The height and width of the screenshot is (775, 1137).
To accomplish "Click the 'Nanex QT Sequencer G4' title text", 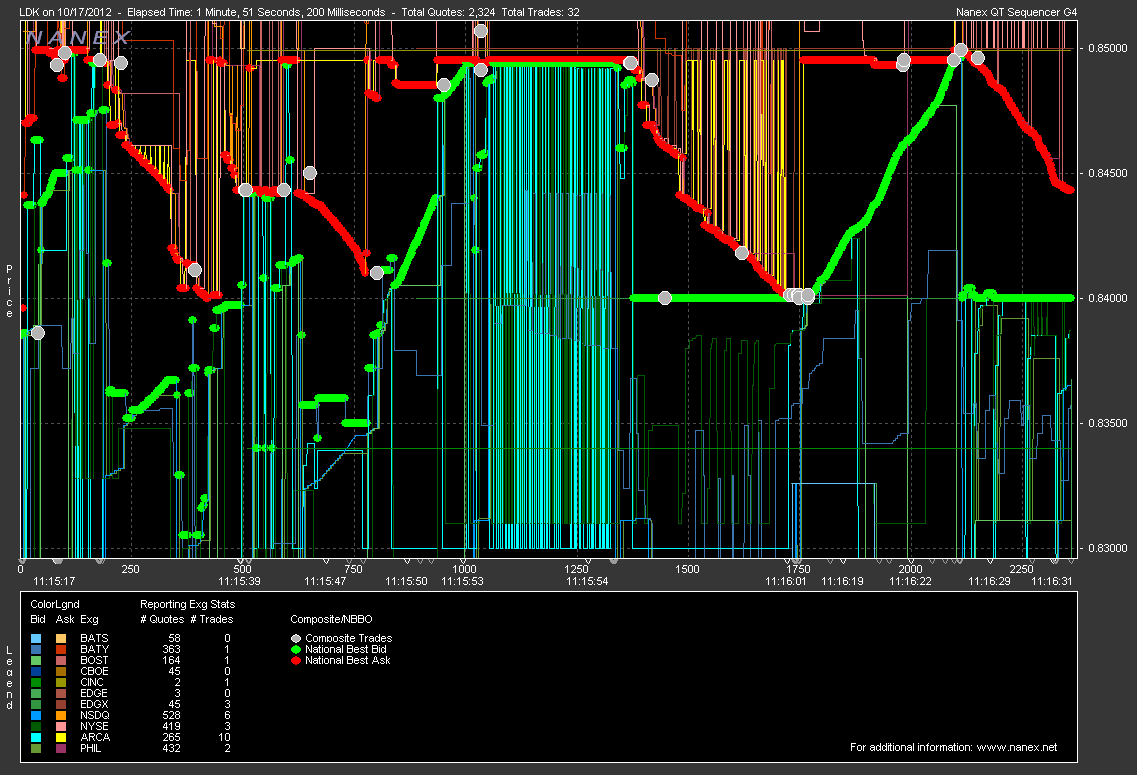I will 1017,12.
